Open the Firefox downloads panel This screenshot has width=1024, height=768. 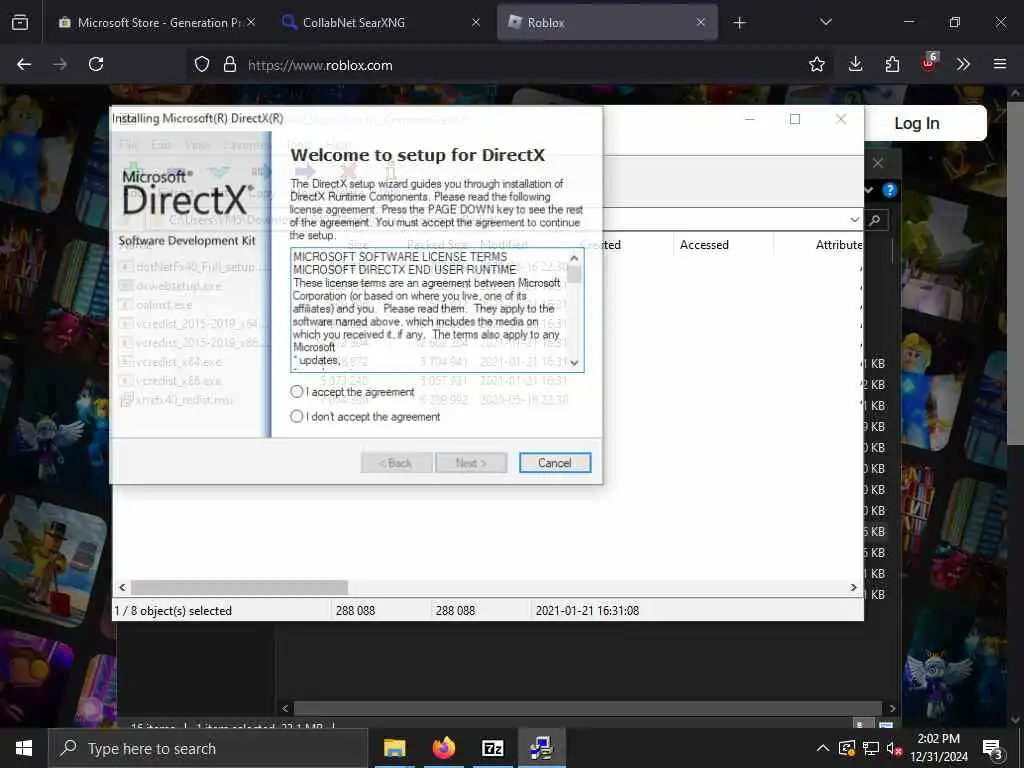(856, 64)
